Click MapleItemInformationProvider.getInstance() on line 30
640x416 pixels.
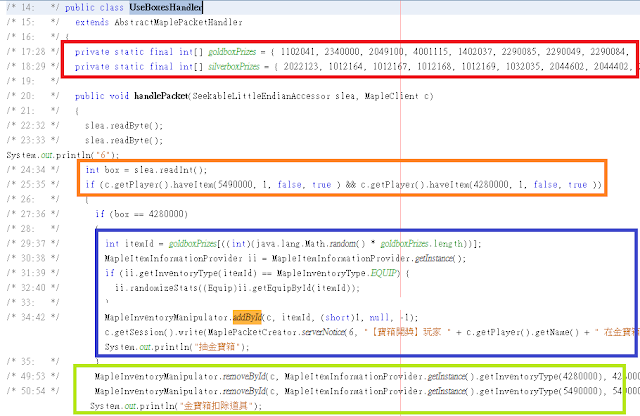[369, 258]
